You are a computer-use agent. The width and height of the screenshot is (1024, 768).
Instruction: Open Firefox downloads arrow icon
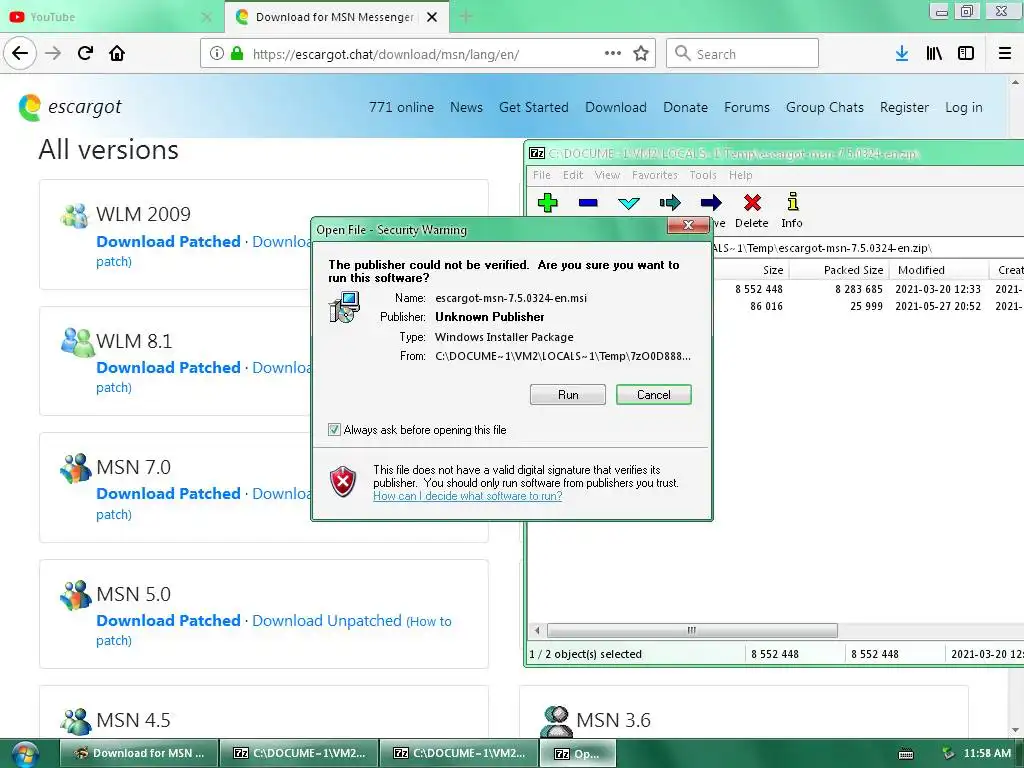[x=901, y=53]
